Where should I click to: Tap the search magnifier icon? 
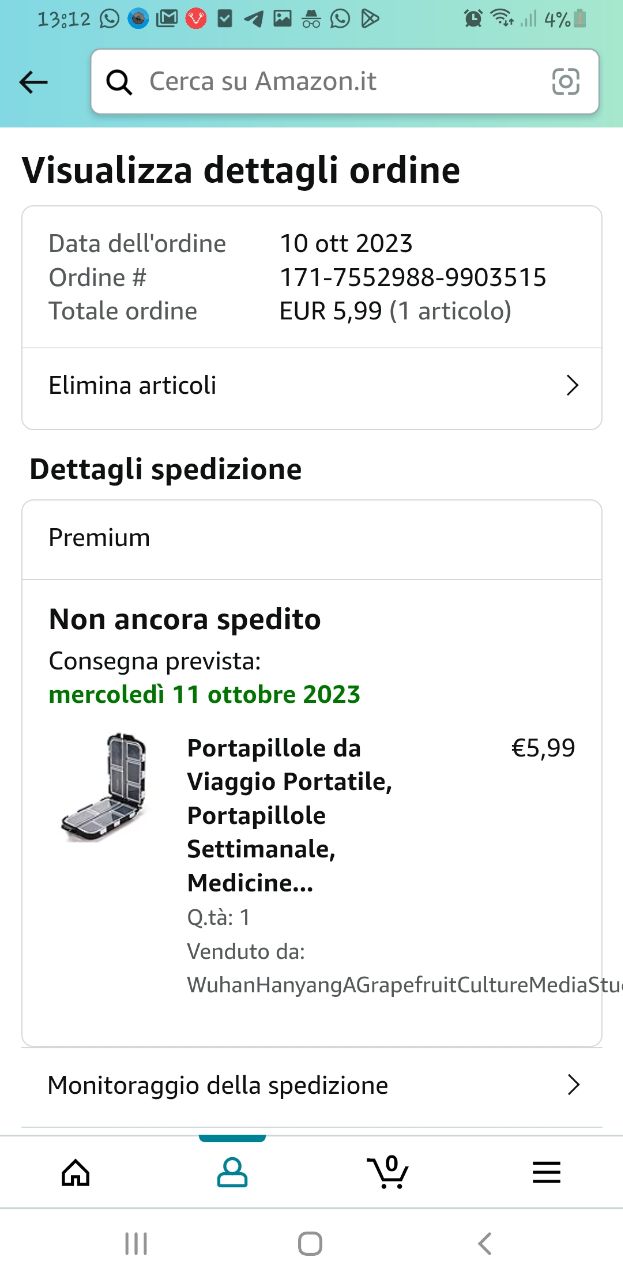pos(119,82)
